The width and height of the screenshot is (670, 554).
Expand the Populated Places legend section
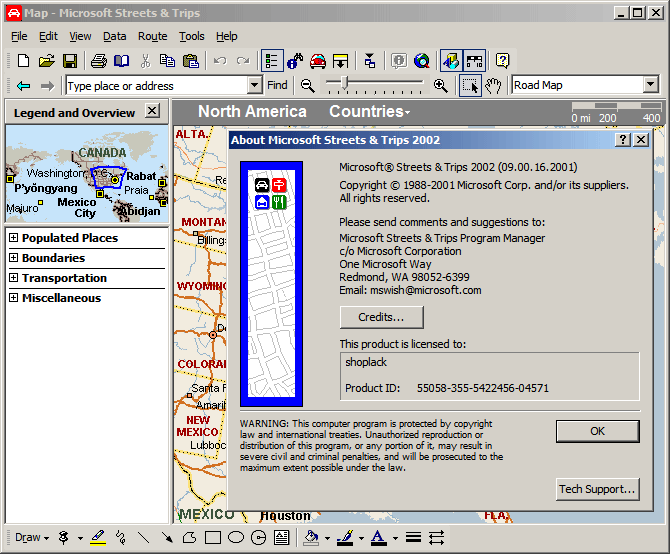coord(14,237)
